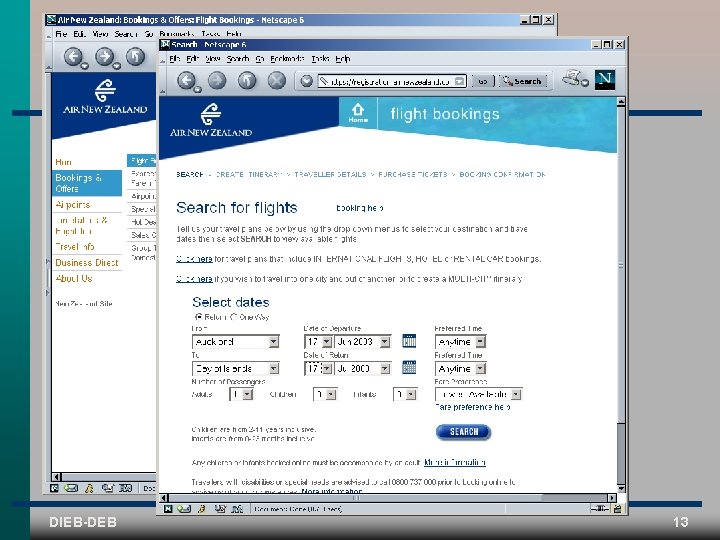Open calendar icon for Date of Return
The image size is (720, 540).
tap(409, 367)
